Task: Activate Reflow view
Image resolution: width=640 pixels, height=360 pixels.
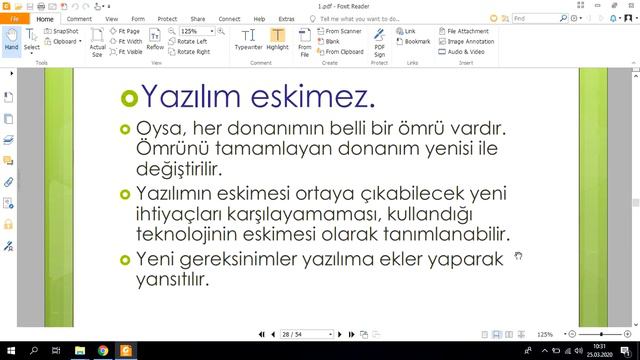Action: [x=155, y=39]
